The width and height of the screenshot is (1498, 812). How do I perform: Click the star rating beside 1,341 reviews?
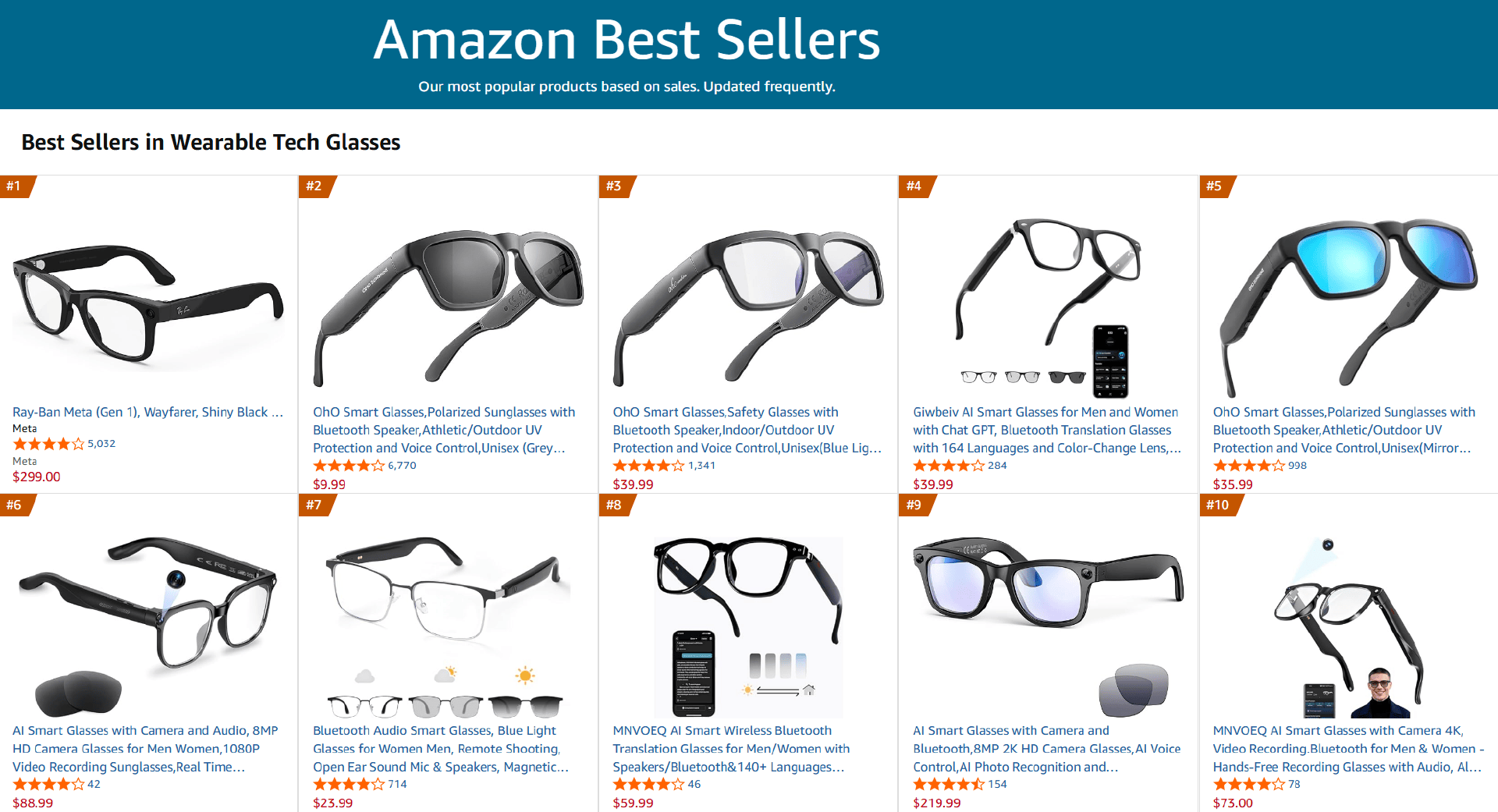[648, 466]
